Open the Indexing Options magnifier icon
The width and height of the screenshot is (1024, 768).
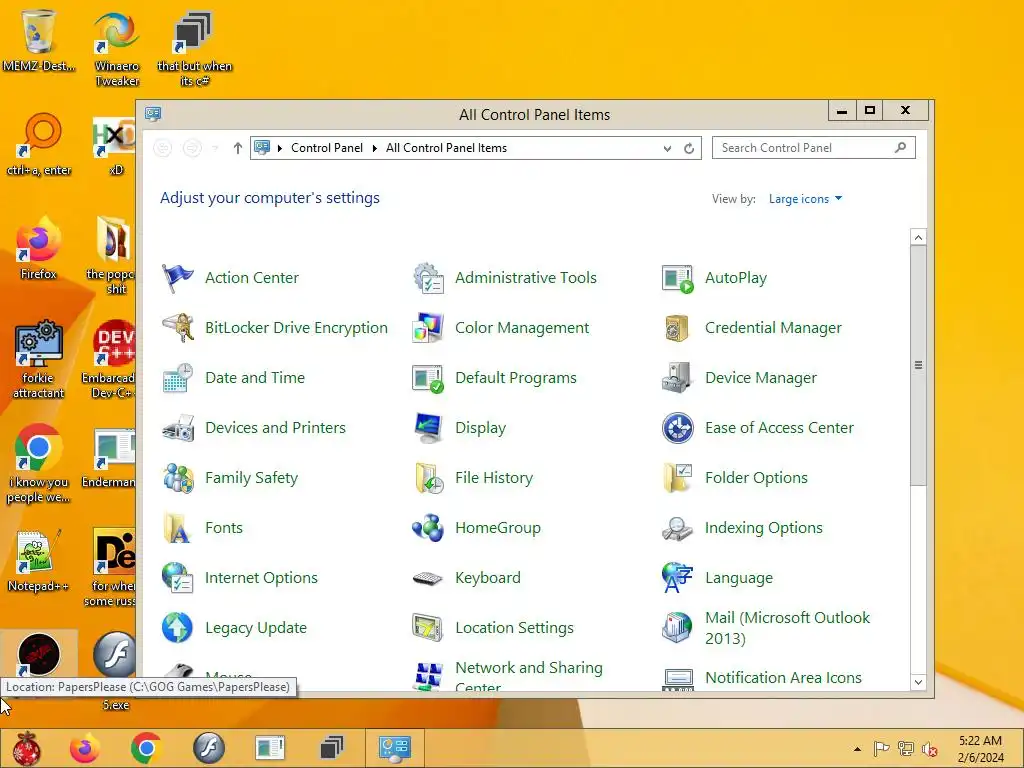[x=677, y=528]
